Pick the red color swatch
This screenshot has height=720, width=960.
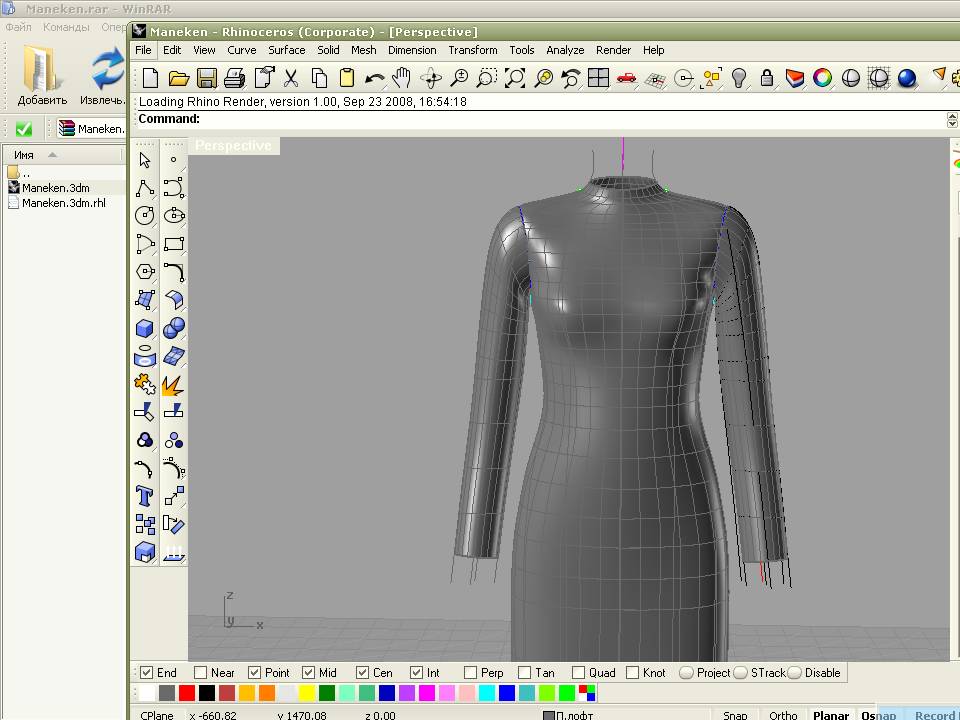pos(187,693)
